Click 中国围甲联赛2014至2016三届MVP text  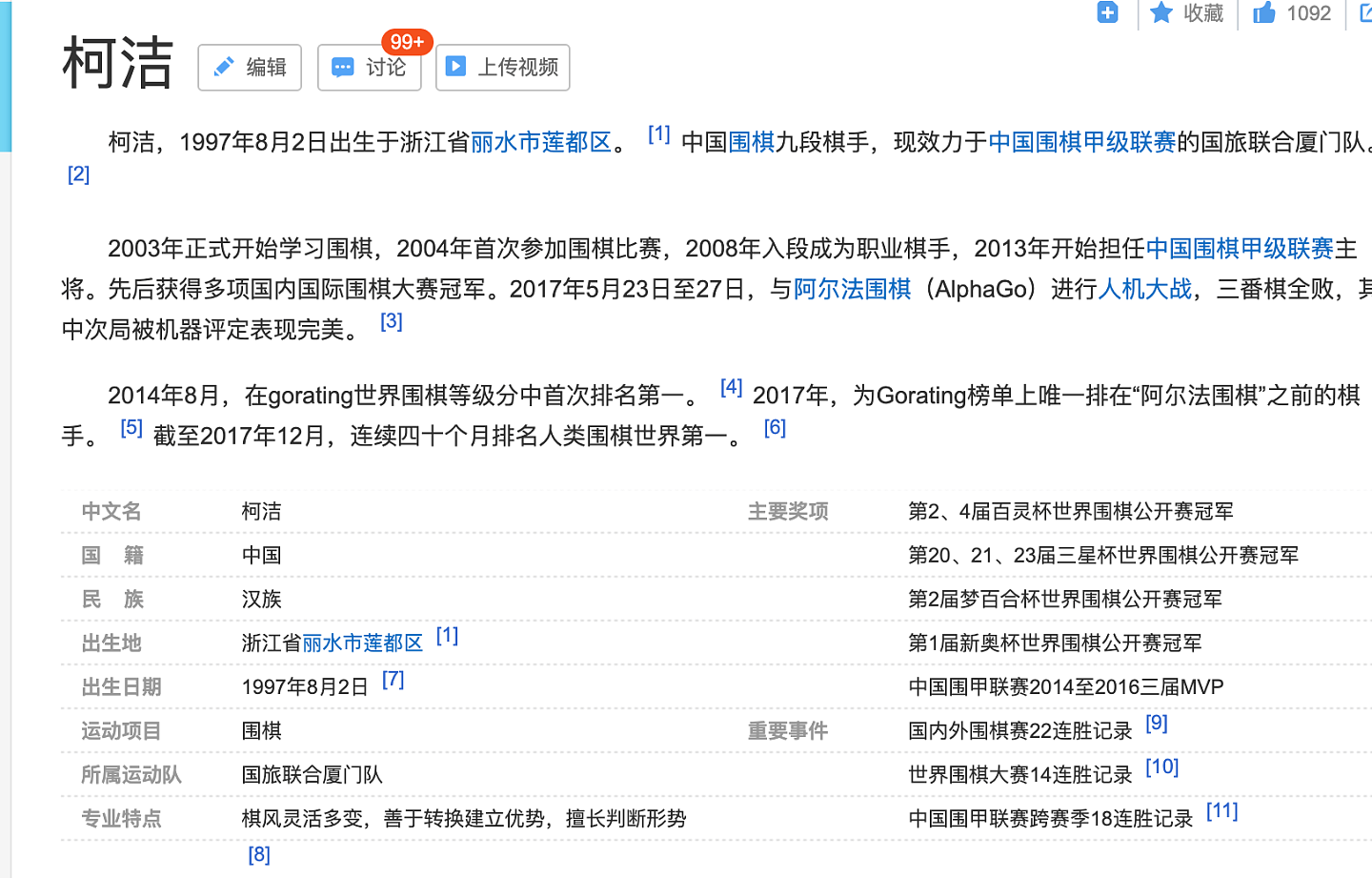(1066, 687)
